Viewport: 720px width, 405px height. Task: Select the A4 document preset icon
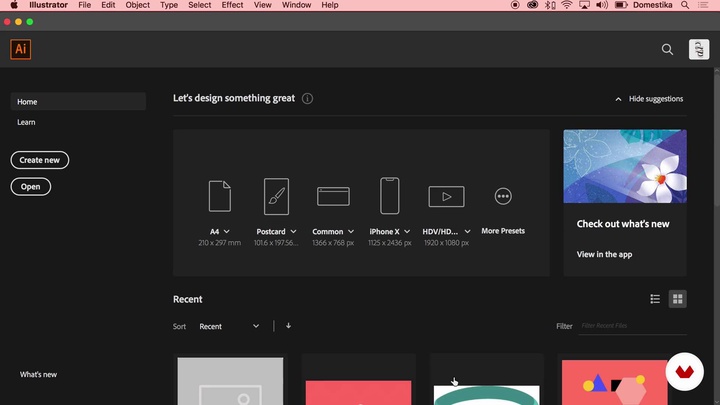[220, 196]
